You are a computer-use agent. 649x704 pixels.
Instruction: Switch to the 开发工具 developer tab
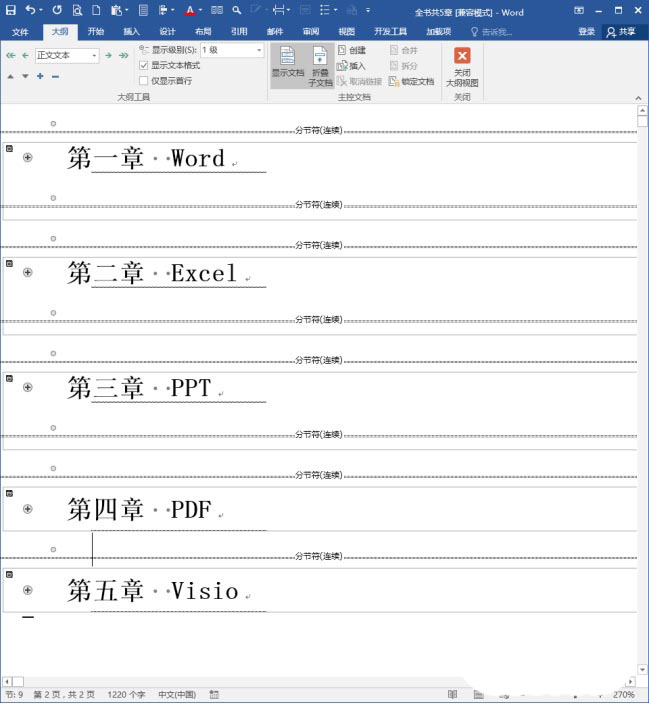pyautogui.click(x=390, y=31)
